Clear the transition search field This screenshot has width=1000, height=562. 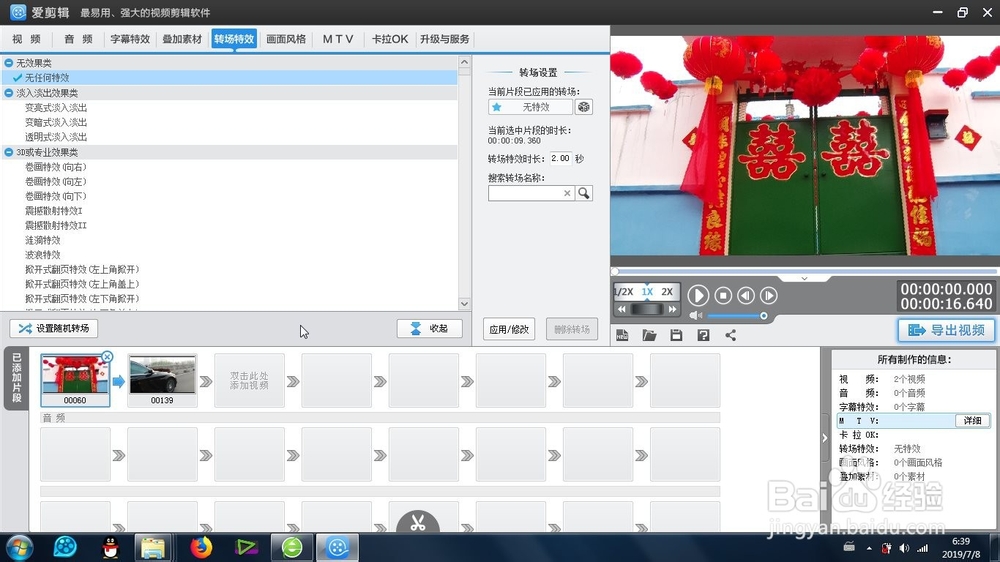(567, 193)
